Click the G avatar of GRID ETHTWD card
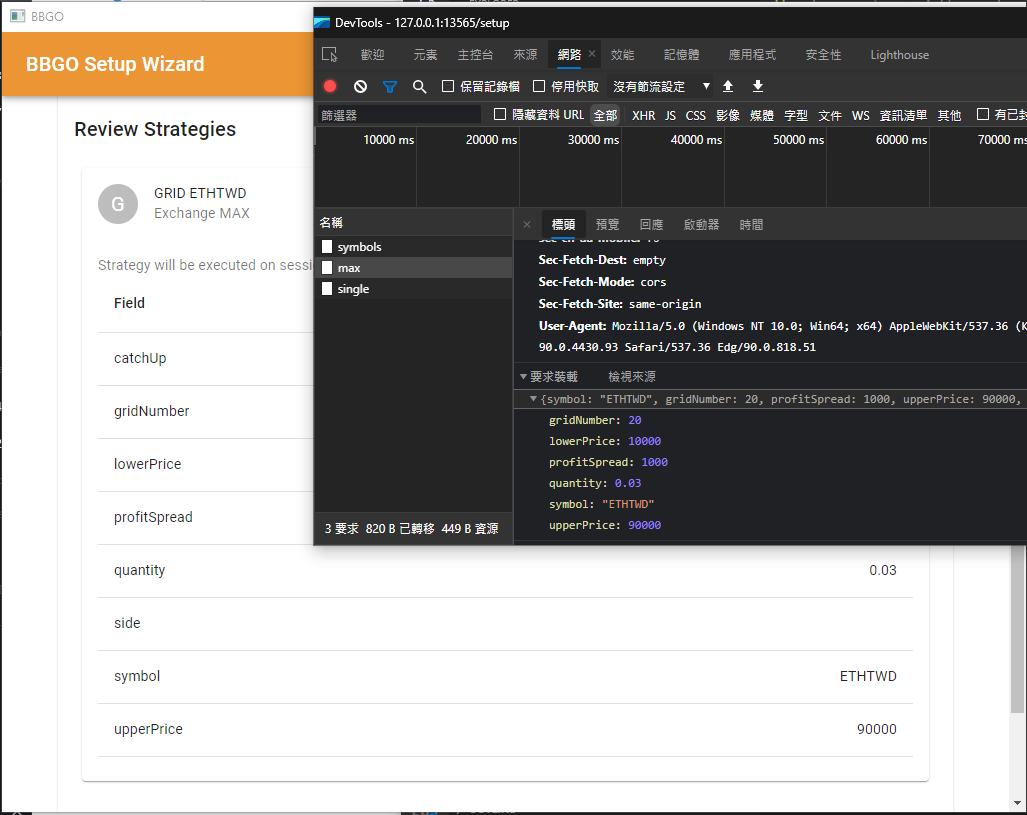1027x815 pixels. click(118, 204)
